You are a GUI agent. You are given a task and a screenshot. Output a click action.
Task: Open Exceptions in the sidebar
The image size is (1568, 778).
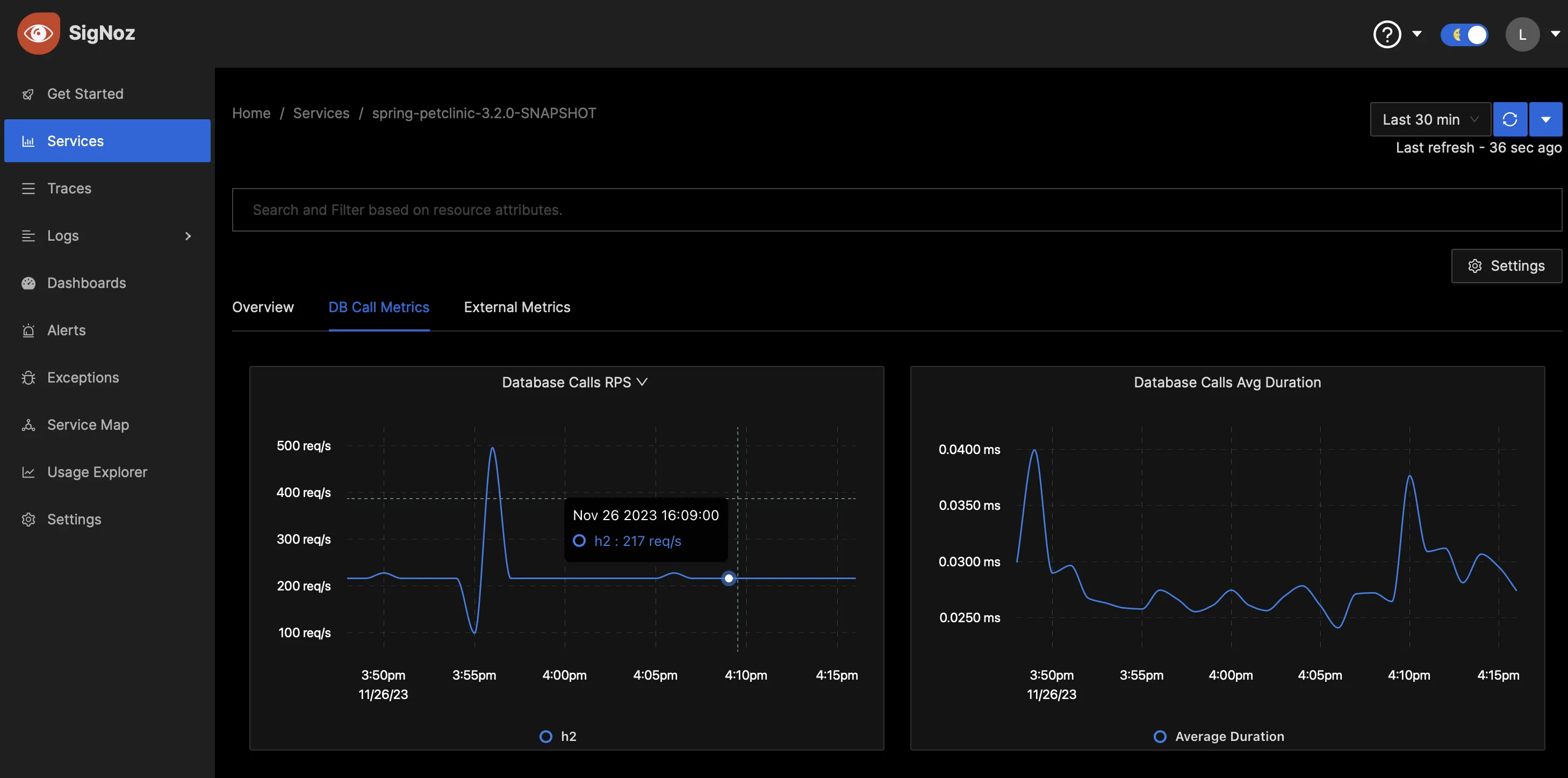pyautogui.click(x=107, y=377)
